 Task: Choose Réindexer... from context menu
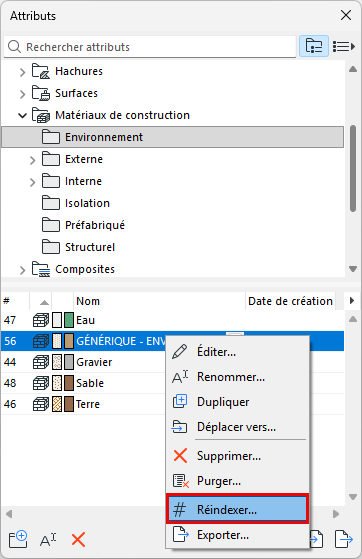237,509
